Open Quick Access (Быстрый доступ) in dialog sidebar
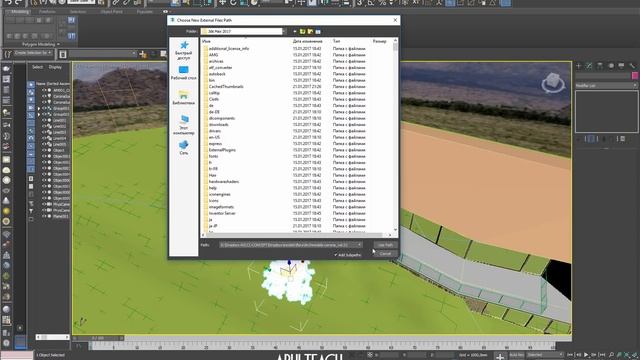The width and height of the screenshot is (640, 360). point(184,50)
